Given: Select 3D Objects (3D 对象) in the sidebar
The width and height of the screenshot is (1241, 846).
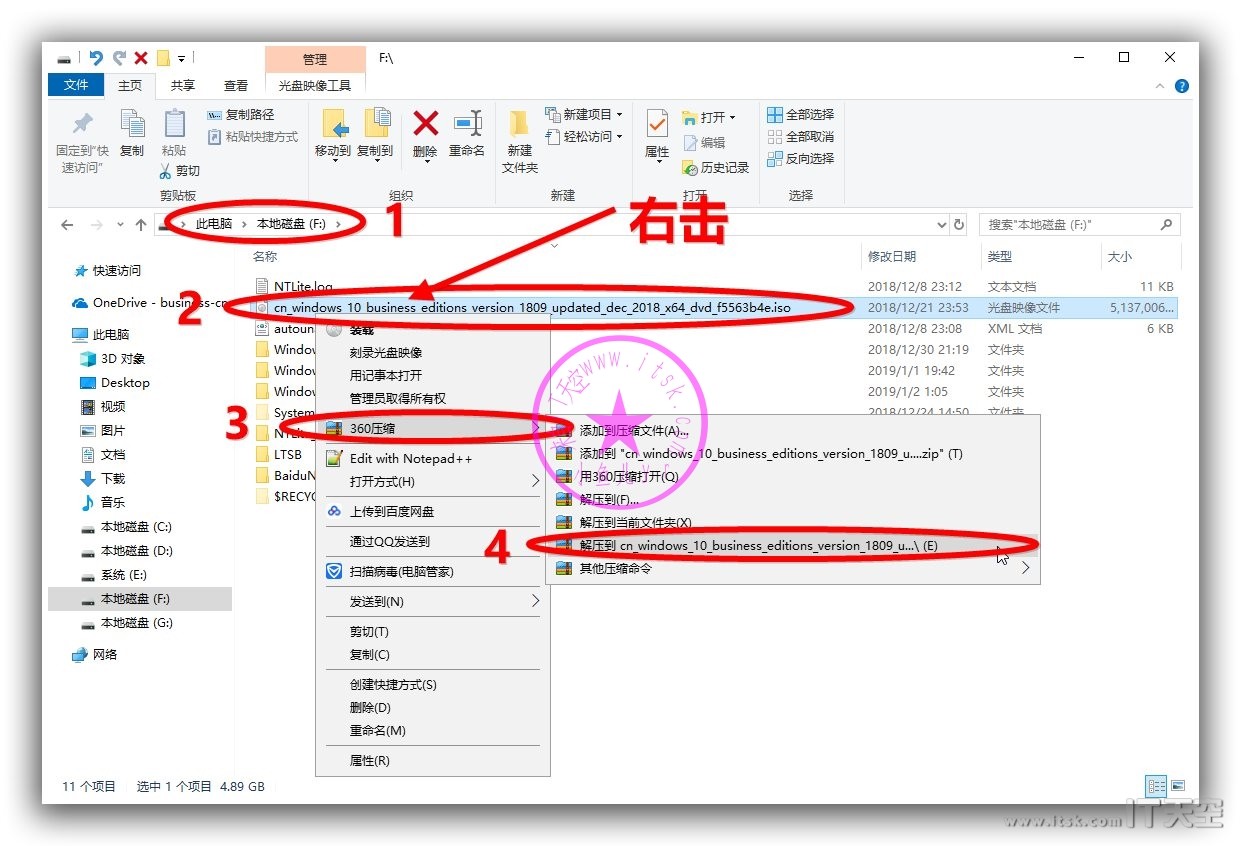Looking at the screenshot, I should (112, 359).
